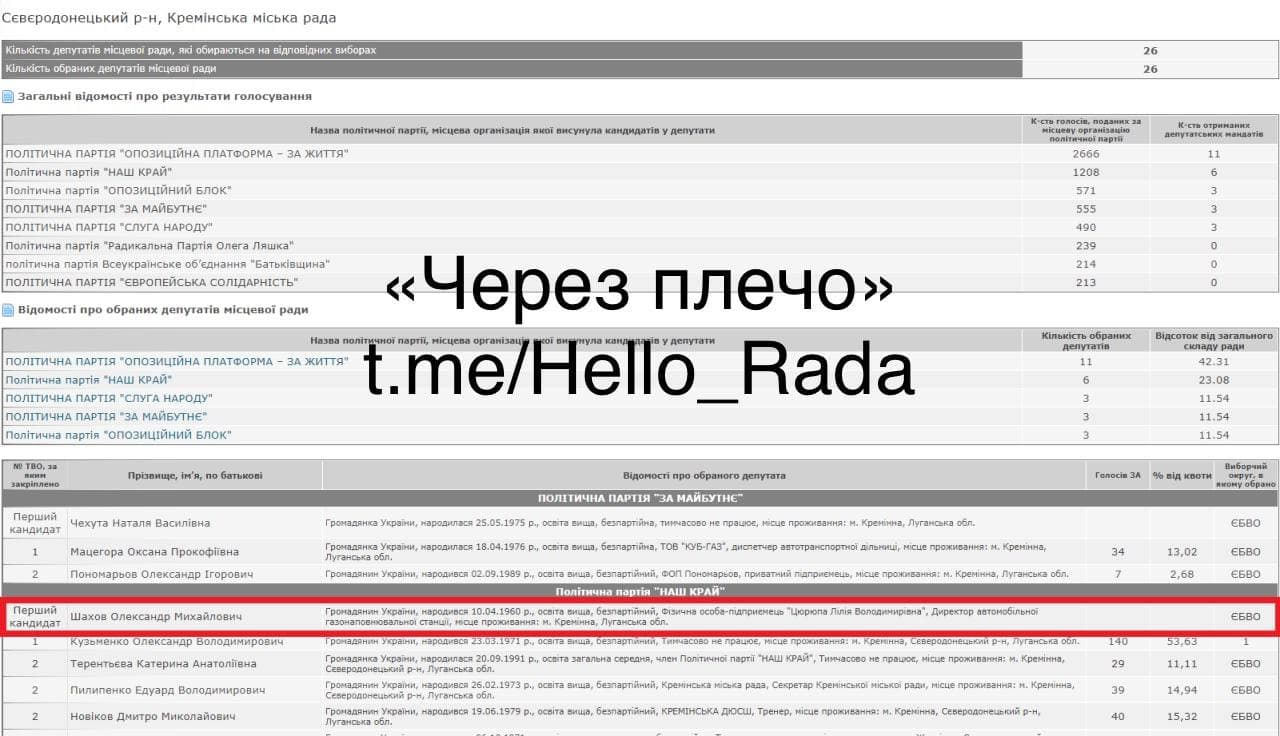Click the "Радикальна Партія Олега Ляшка" results row
Viewport: 1280px width, 736px height.
pyautogui.click(x=150, y=246)
